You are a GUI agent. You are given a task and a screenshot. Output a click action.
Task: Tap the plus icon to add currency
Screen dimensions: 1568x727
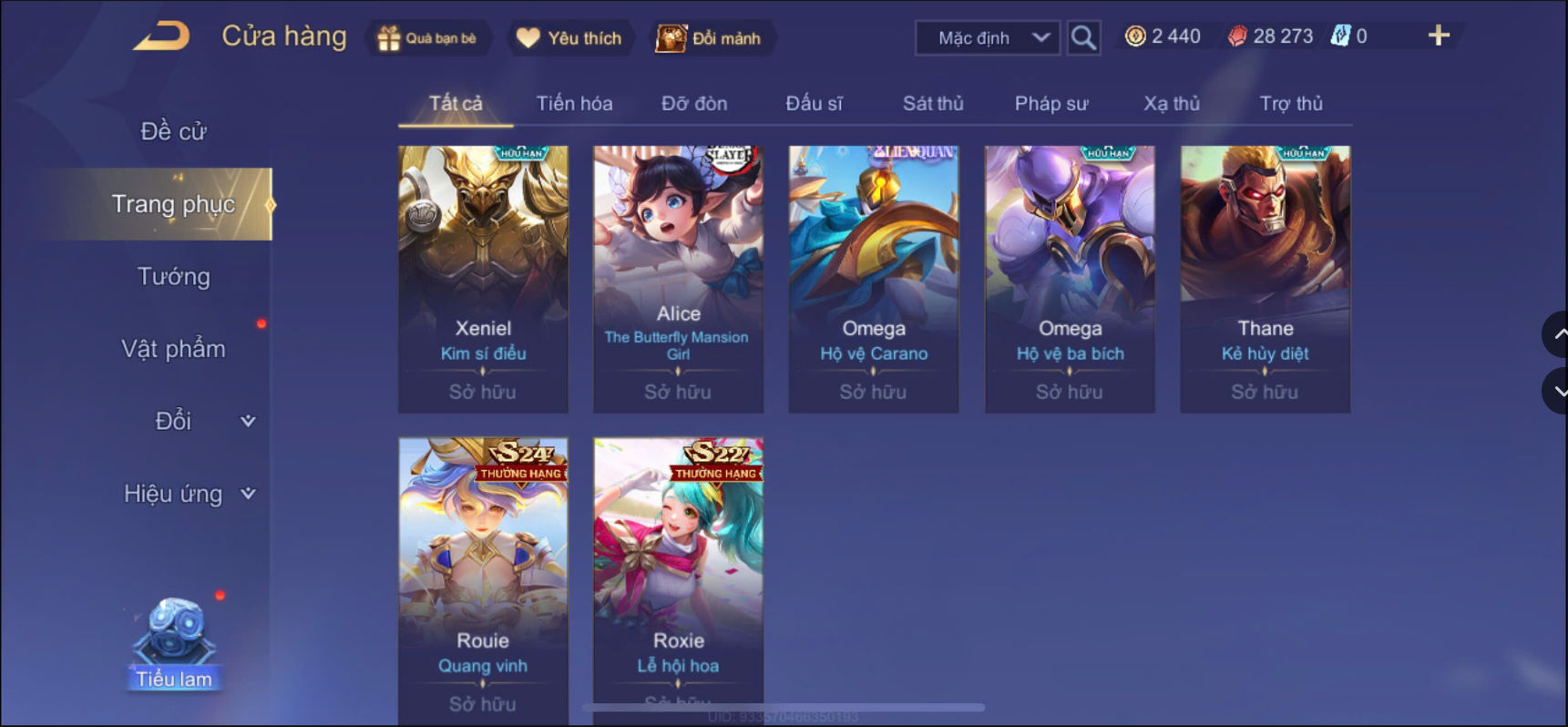1439,36
